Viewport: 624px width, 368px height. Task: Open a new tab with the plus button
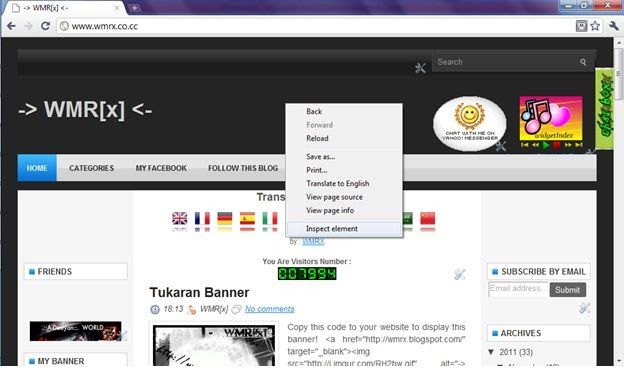(x=134, y=8)
